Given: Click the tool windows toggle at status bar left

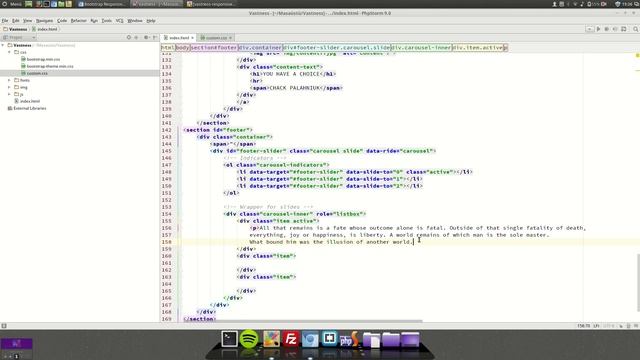Looking at the screenshot, I should (4, 326).
